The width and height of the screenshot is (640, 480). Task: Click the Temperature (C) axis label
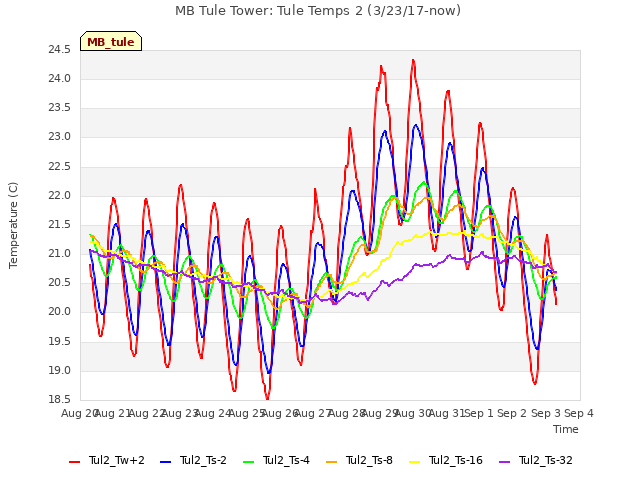pyautogui.click(x=13, y=225)
